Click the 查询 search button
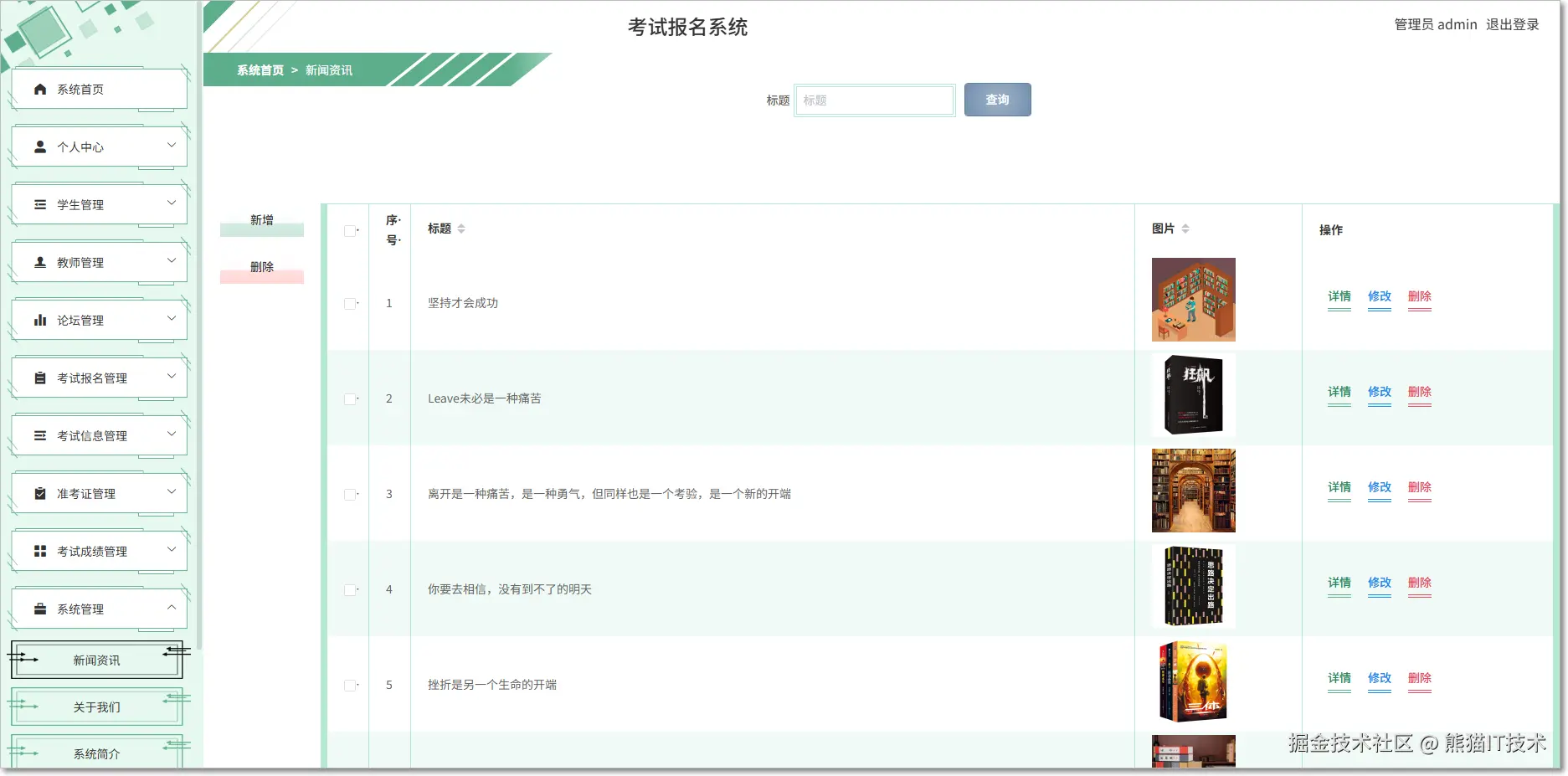This screenshot has width=1568, height=776. point(997,100)
